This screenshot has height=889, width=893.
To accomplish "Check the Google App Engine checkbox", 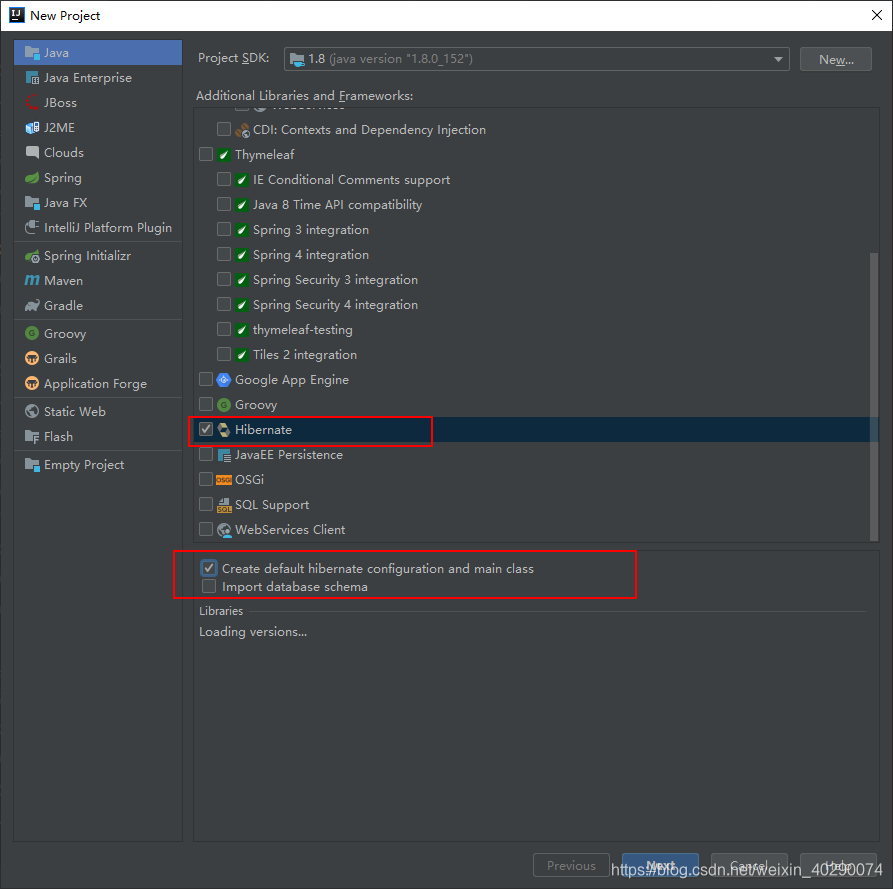I will click(x=206, y=379).
